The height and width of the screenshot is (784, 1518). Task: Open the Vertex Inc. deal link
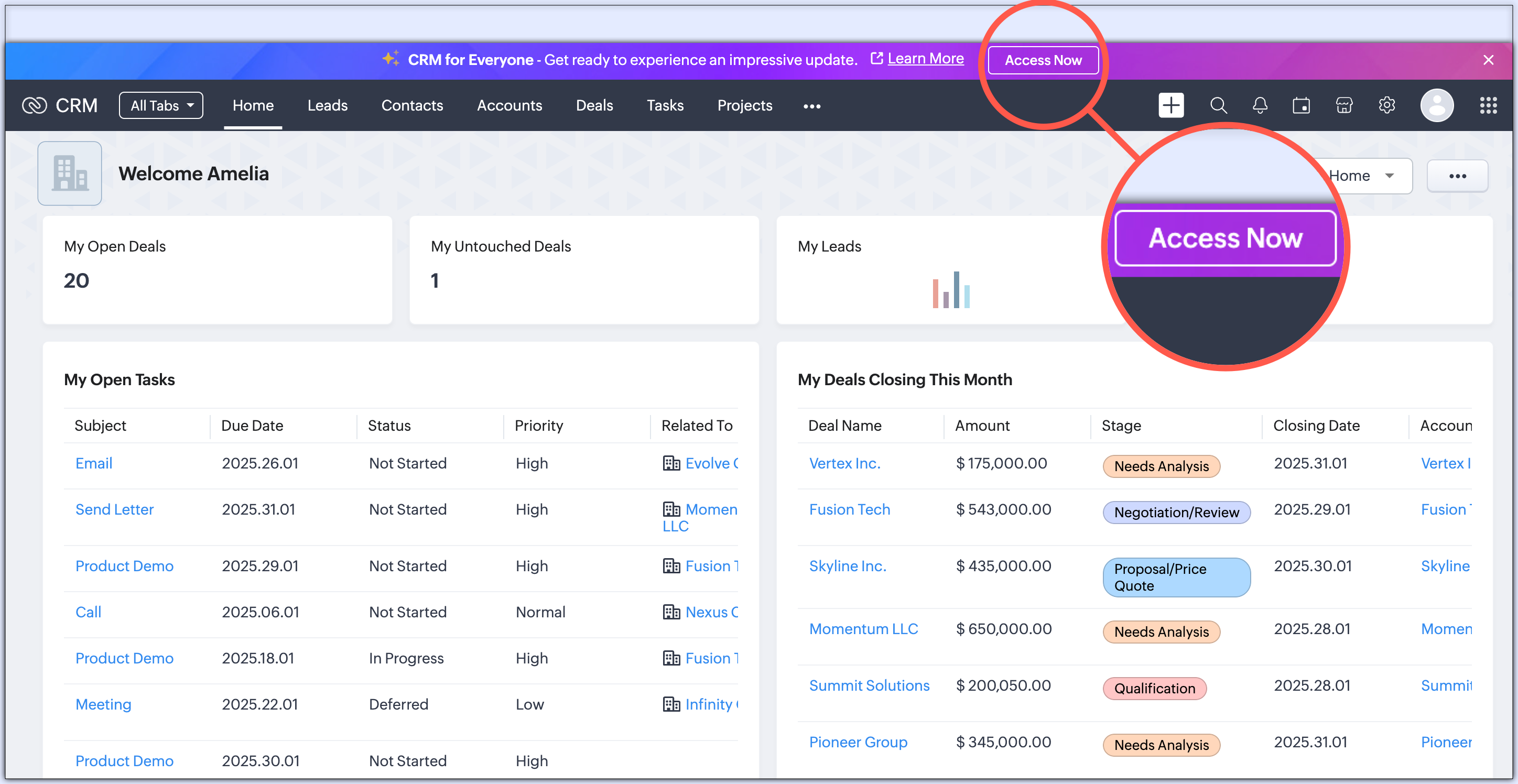[844, 463]
